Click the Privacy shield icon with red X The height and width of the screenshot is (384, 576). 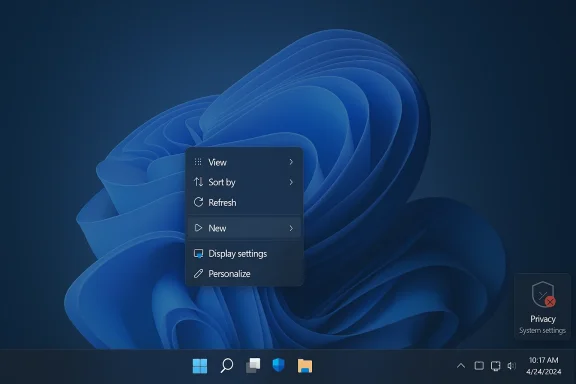coord(543,294)
